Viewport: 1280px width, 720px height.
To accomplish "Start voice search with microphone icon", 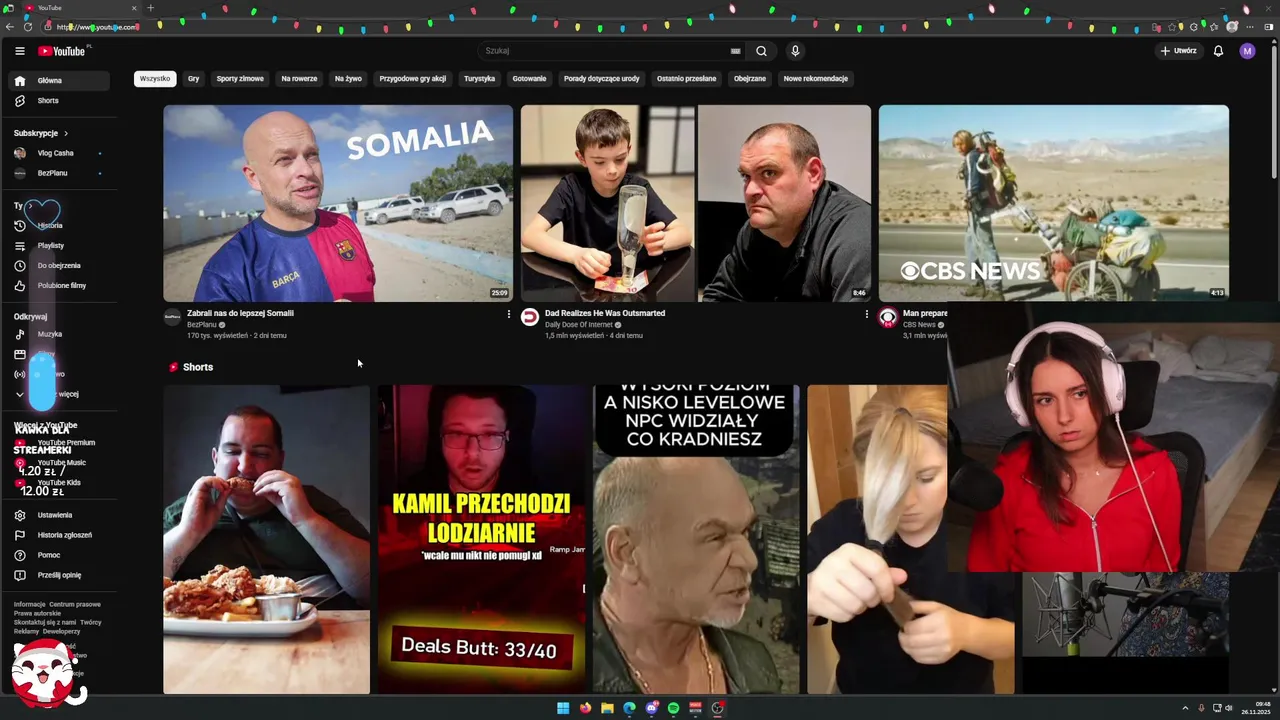I will tap(795, 51).
